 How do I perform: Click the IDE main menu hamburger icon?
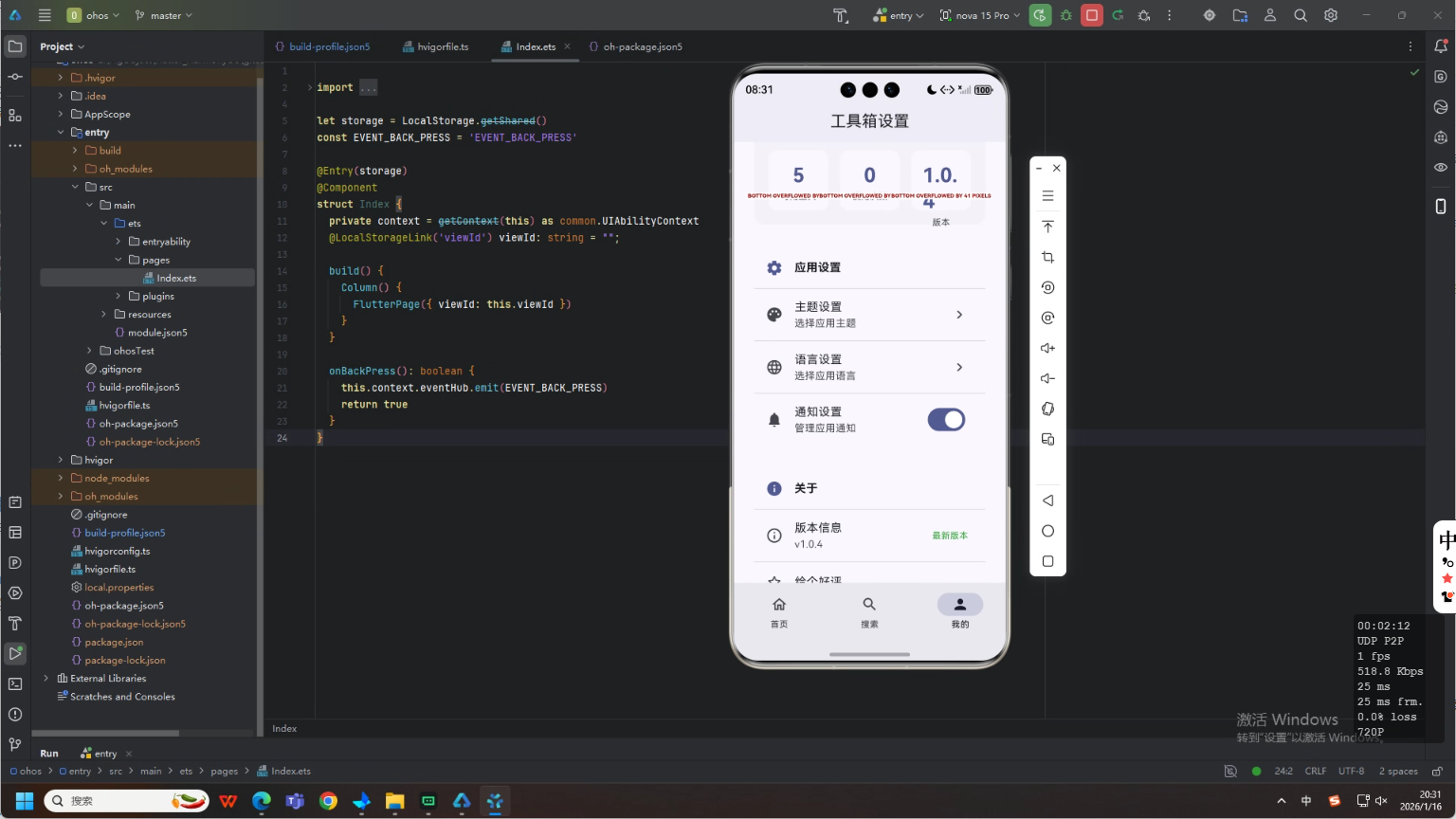point(45,15)
